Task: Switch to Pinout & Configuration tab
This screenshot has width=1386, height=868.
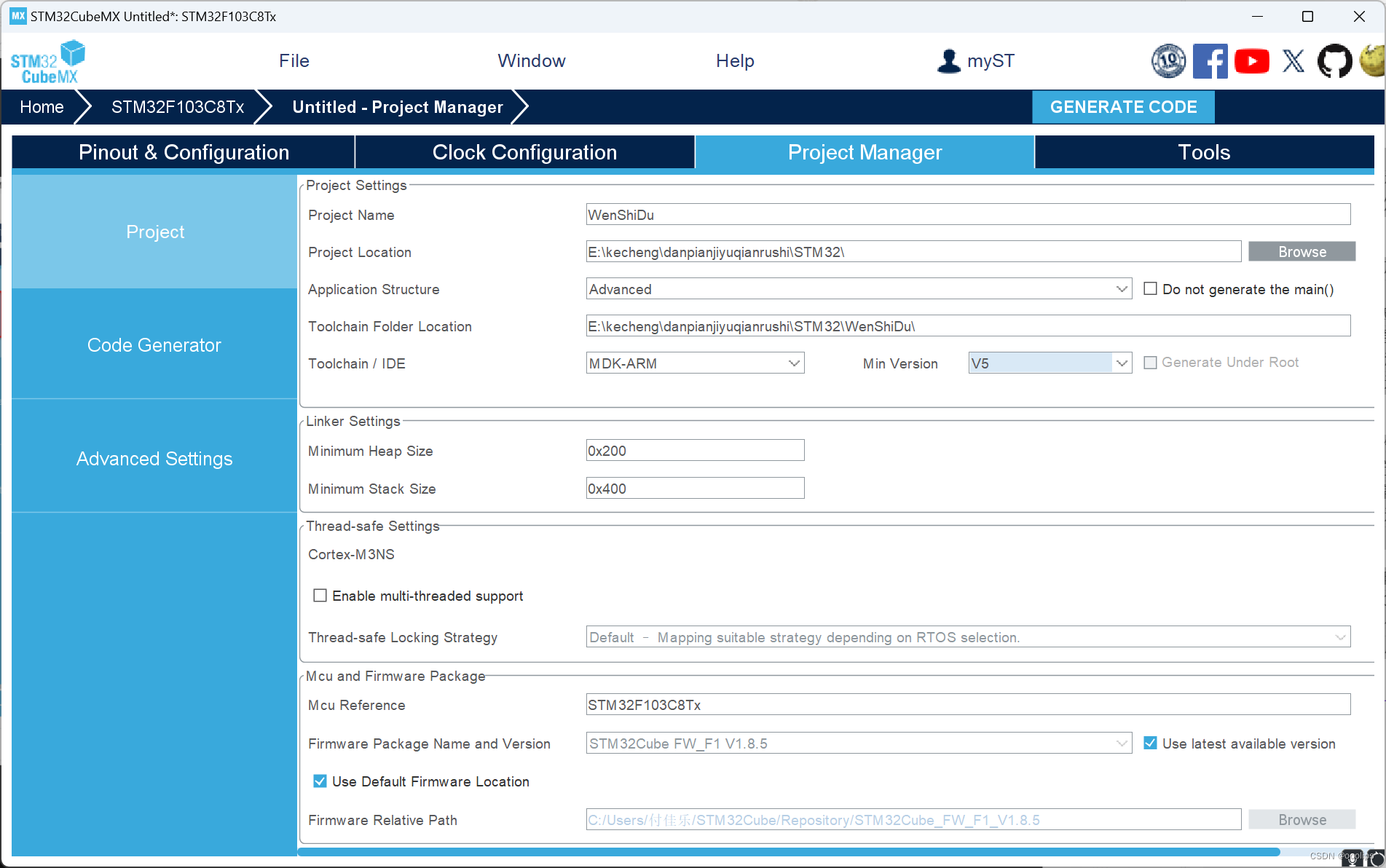Action: 184,152
